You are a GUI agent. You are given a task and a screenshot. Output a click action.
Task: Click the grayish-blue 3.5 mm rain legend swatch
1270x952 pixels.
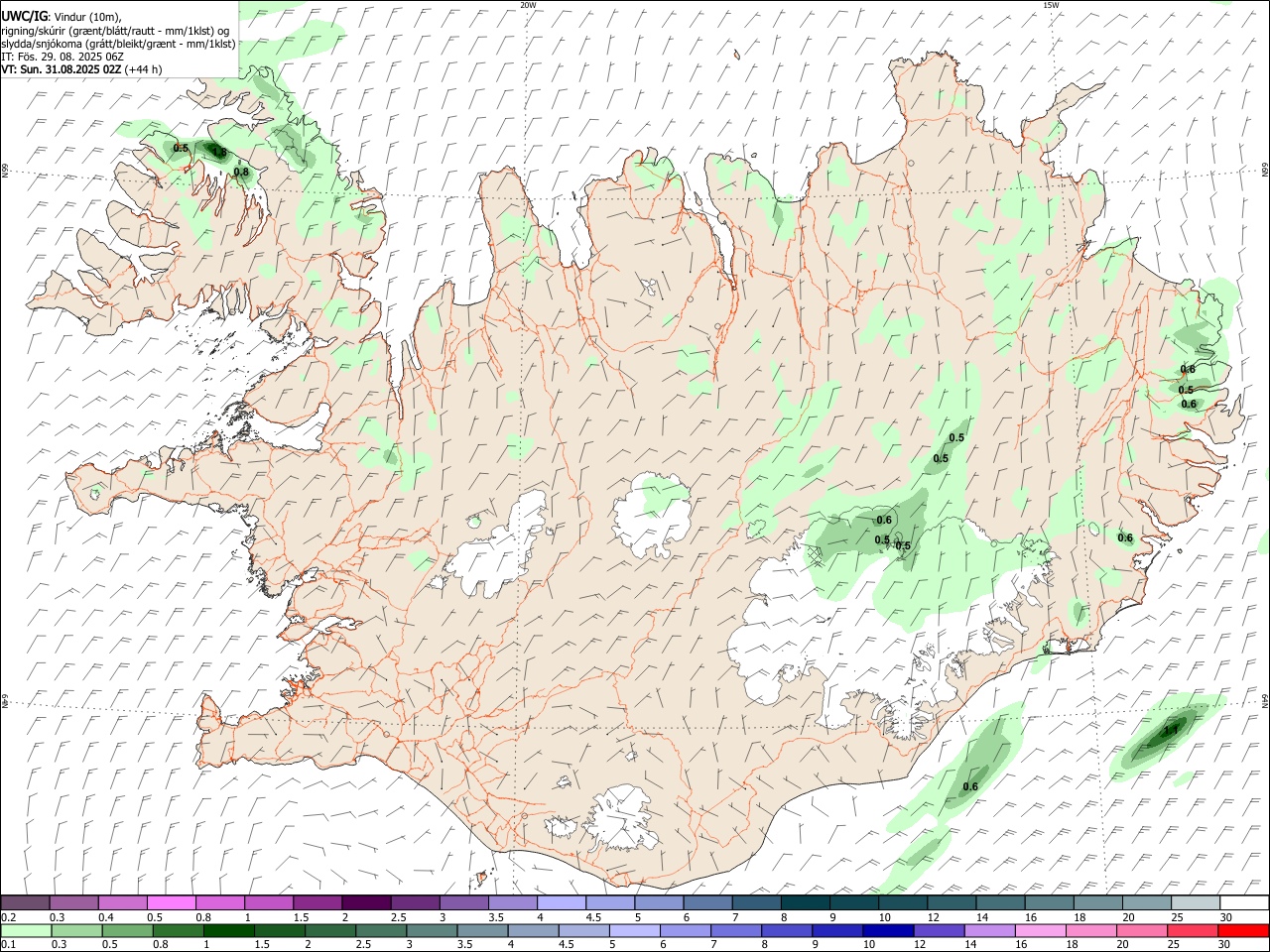482,930
